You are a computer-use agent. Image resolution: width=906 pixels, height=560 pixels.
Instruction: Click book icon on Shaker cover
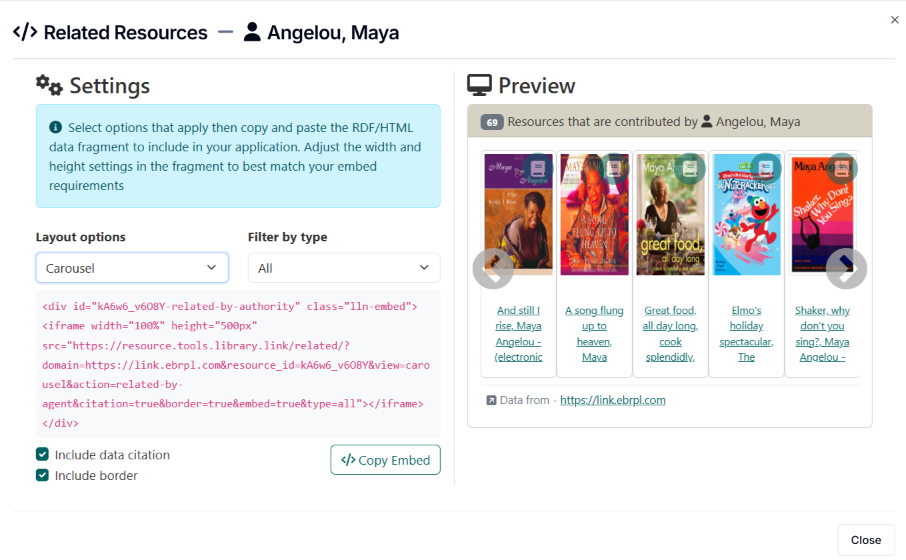click(x=842, y=168)
